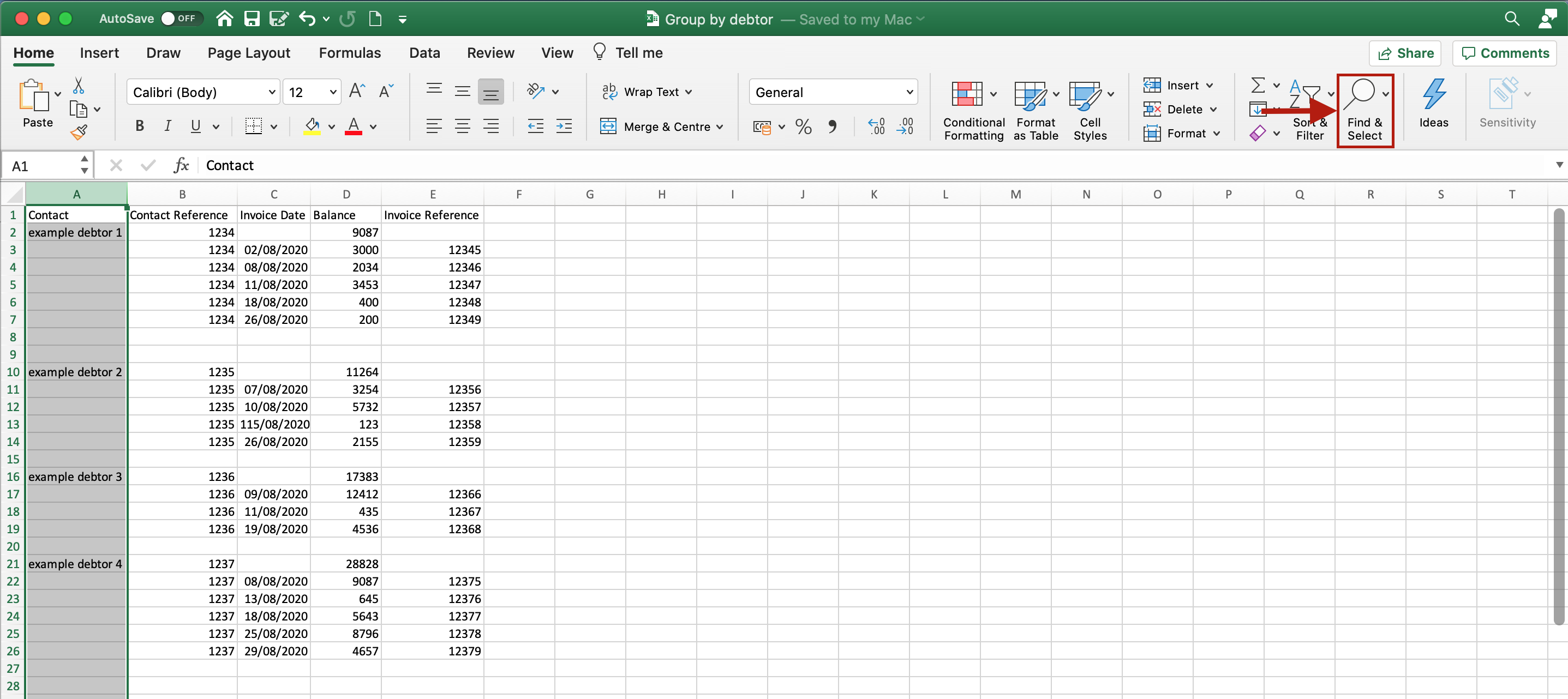Click Insert cells button
The height and width of the screenshot is (699, 1568).
[x=1177, y=85]
